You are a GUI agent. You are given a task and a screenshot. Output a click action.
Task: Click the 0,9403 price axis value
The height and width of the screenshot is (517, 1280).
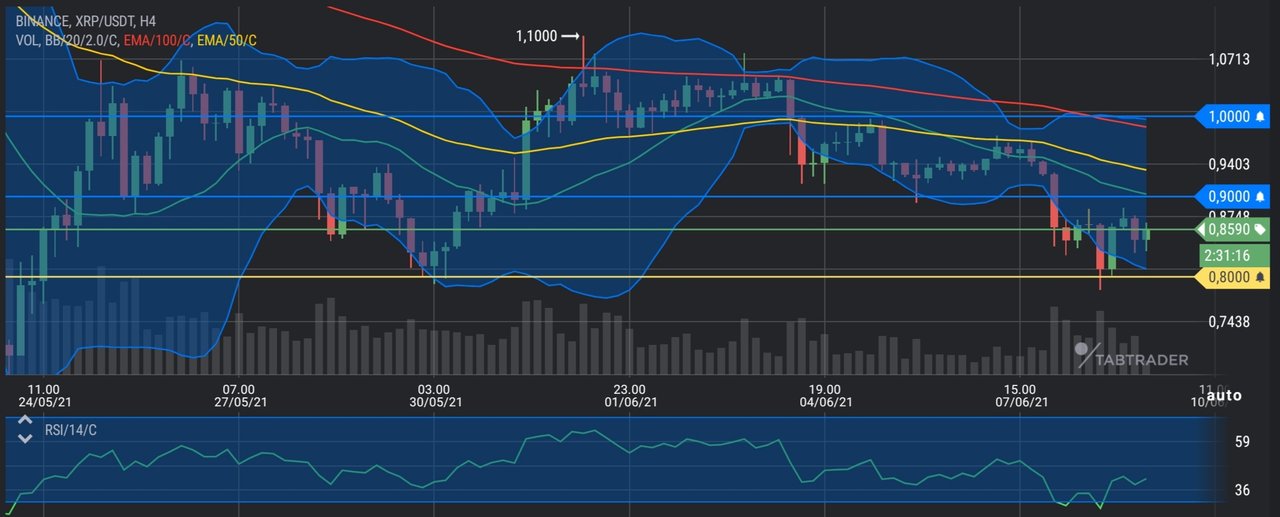click(x=1229, y=164)
